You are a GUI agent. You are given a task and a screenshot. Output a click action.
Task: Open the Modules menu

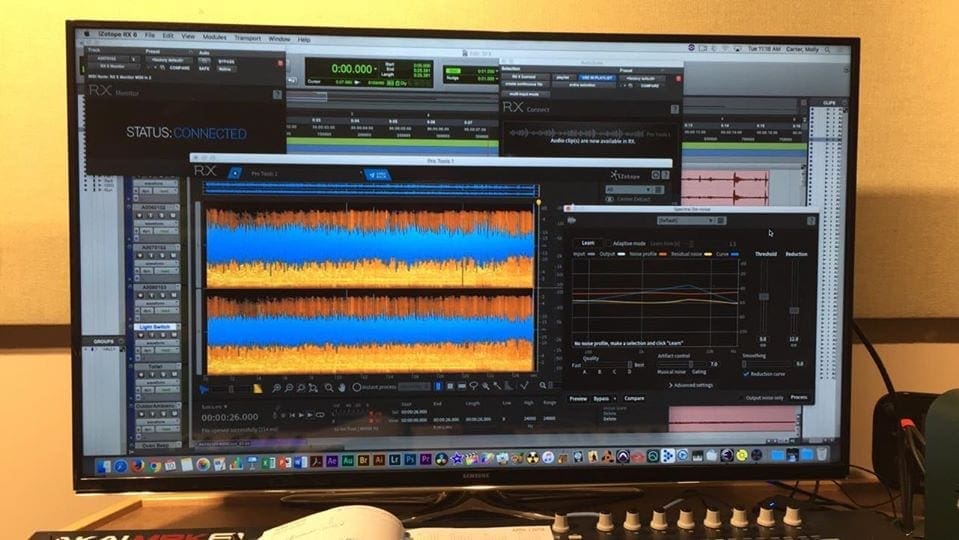tap(215, 37)
